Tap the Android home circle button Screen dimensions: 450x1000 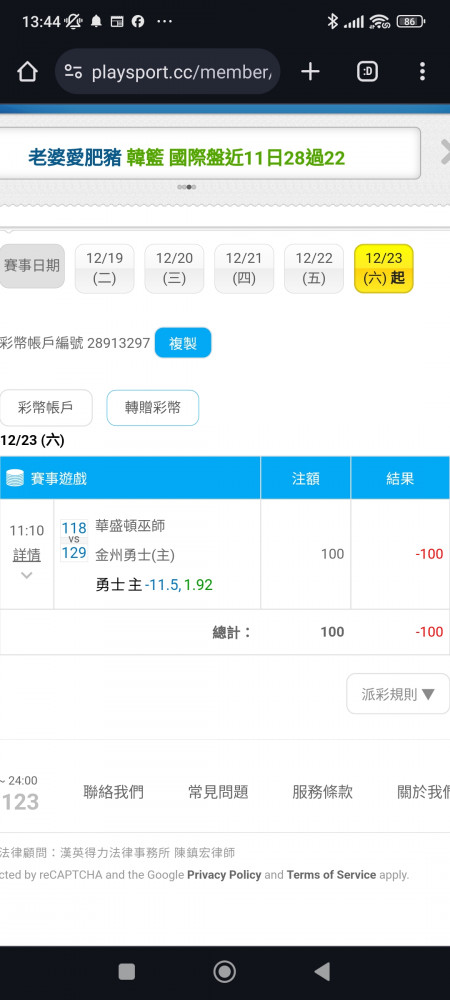pyautogui.click(x=224, y=971)
